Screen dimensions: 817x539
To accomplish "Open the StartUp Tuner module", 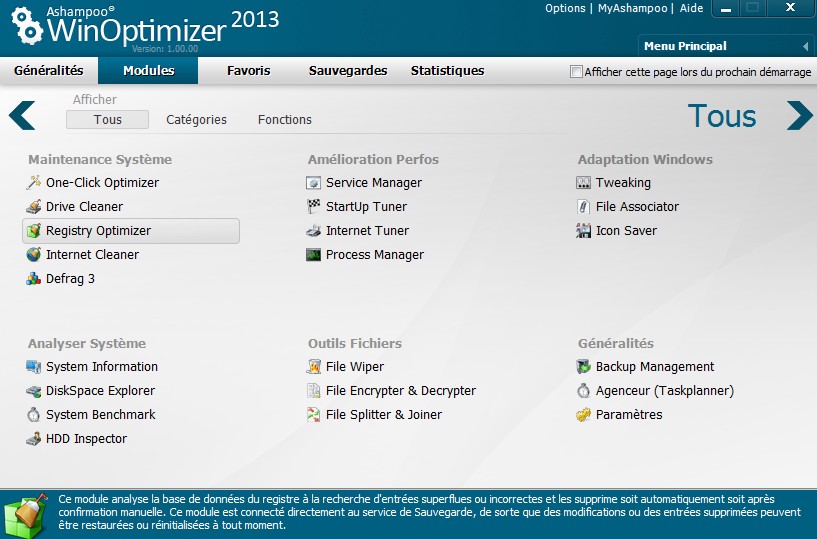I will pyautogui.click(x=366, y=206).
